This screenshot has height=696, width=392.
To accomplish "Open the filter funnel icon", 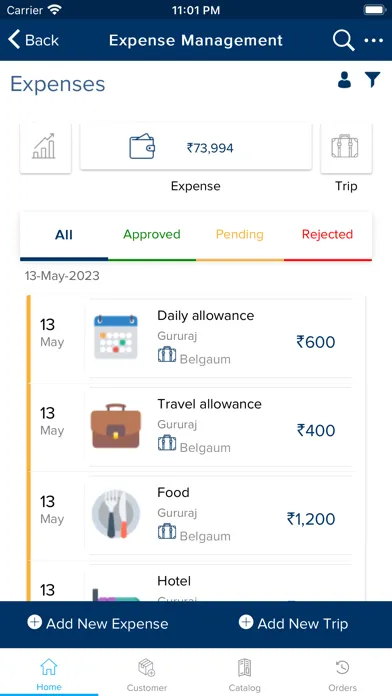I will 373,80.
